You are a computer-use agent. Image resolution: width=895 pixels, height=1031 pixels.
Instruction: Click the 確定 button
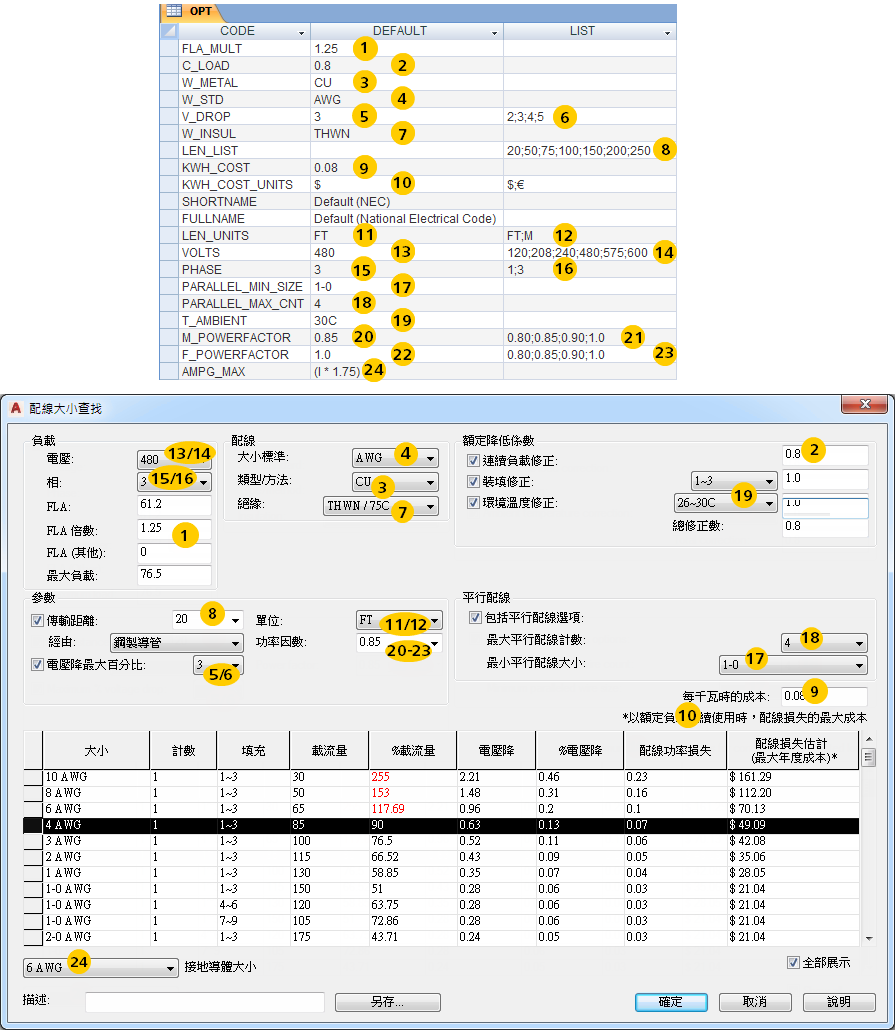tap(671, 1002)
